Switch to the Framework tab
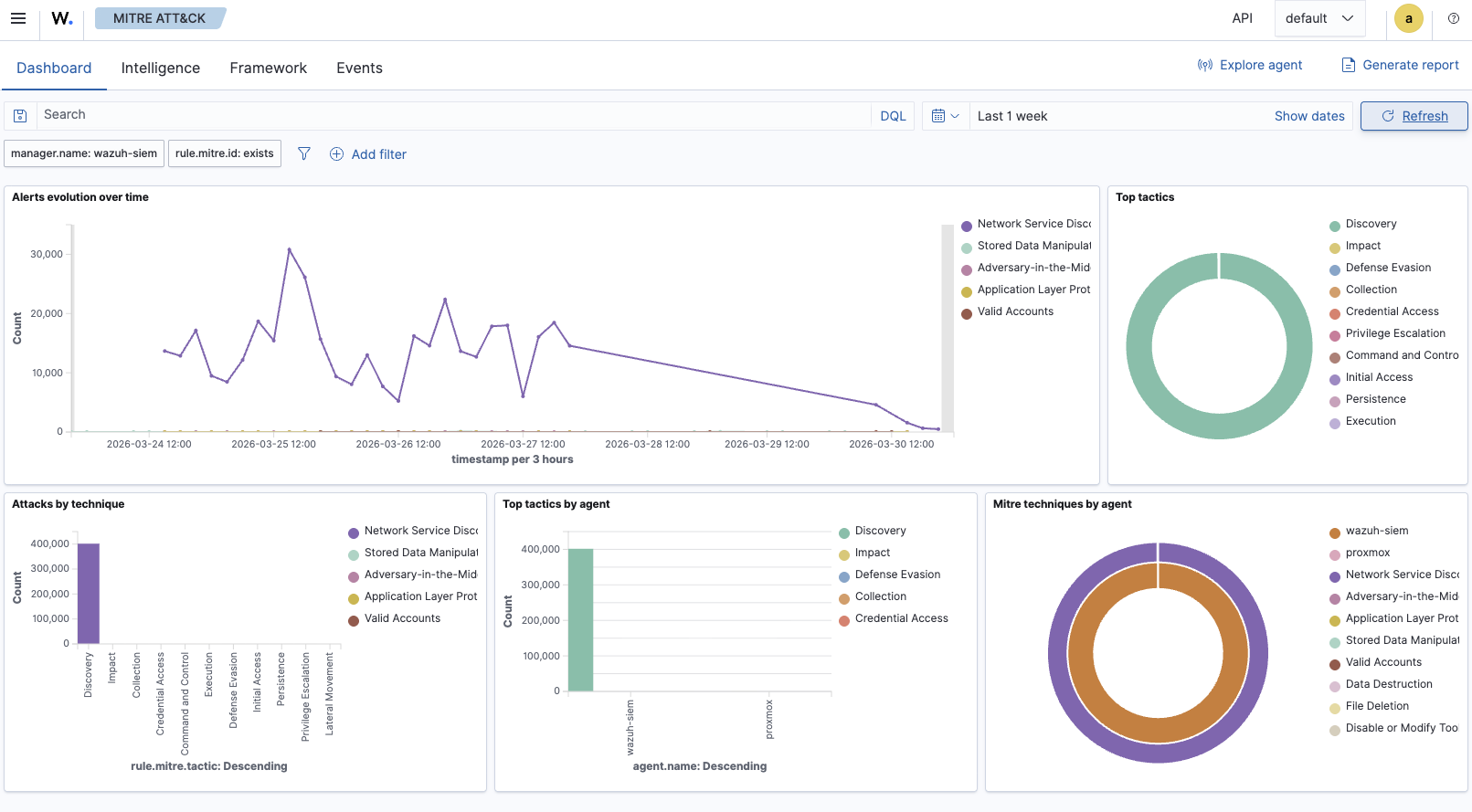This screenshot has height=812, width=1472. click(x=269, y=68)
